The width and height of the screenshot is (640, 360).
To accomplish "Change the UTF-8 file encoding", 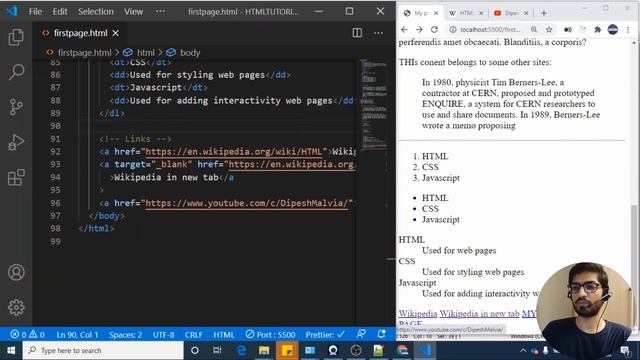I will coord(163,335).
